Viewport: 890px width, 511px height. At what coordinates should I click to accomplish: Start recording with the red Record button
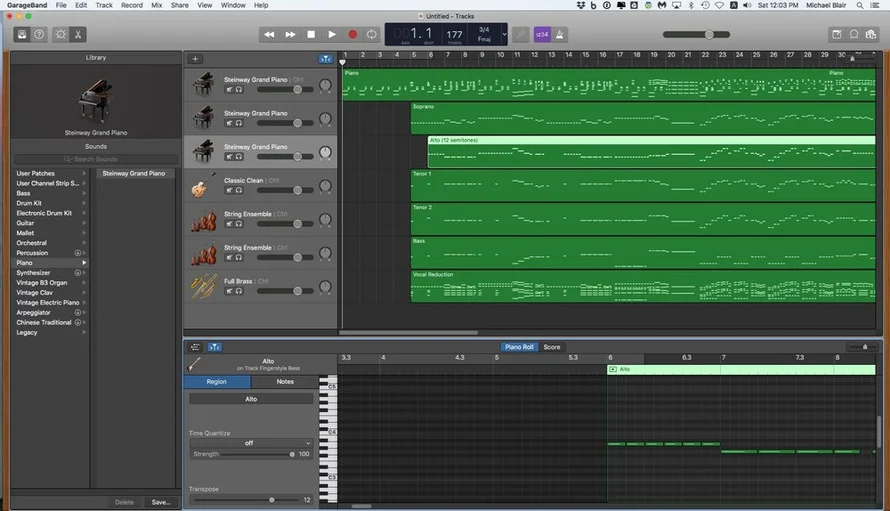[352, 35]
